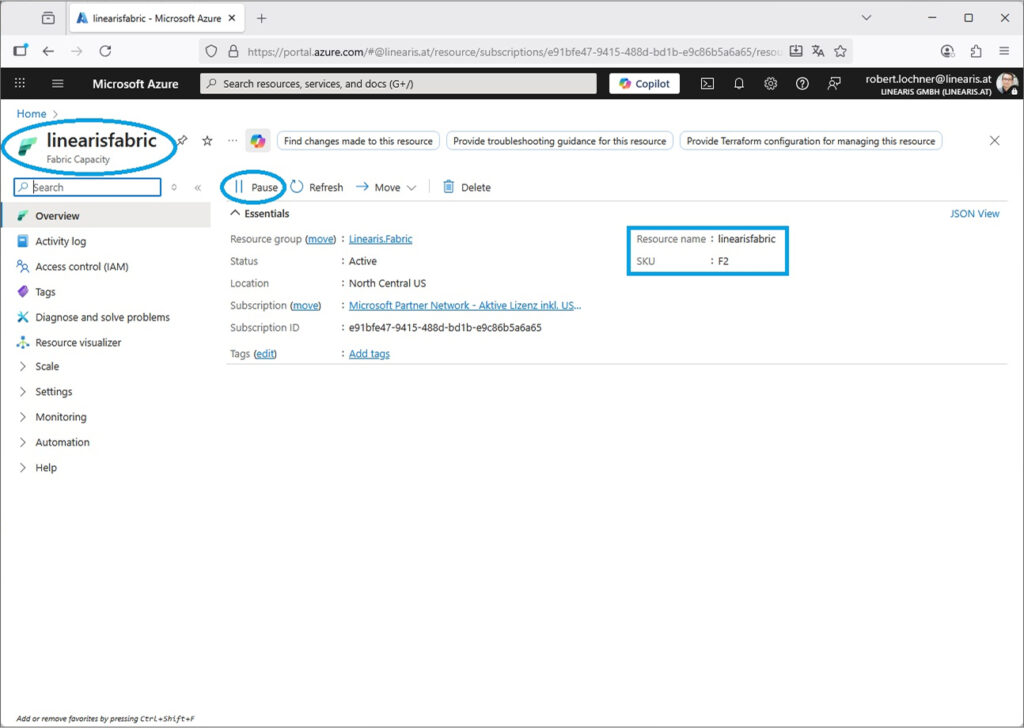Click the Copilot icon beside suggestions
The image size is (1024, 728).
coord(258,141)
